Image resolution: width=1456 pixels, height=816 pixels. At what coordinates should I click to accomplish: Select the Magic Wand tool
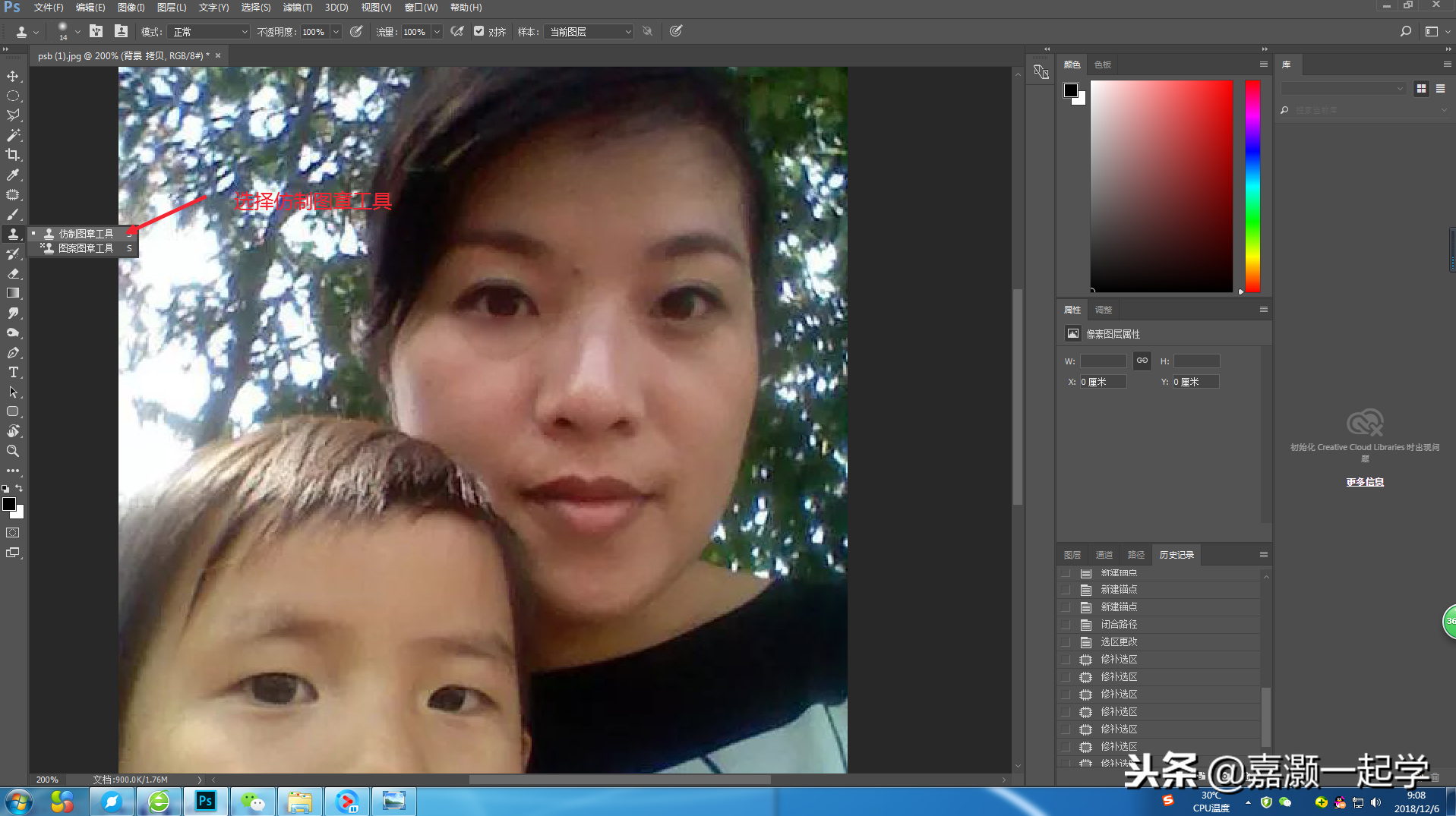click(13, 135)
